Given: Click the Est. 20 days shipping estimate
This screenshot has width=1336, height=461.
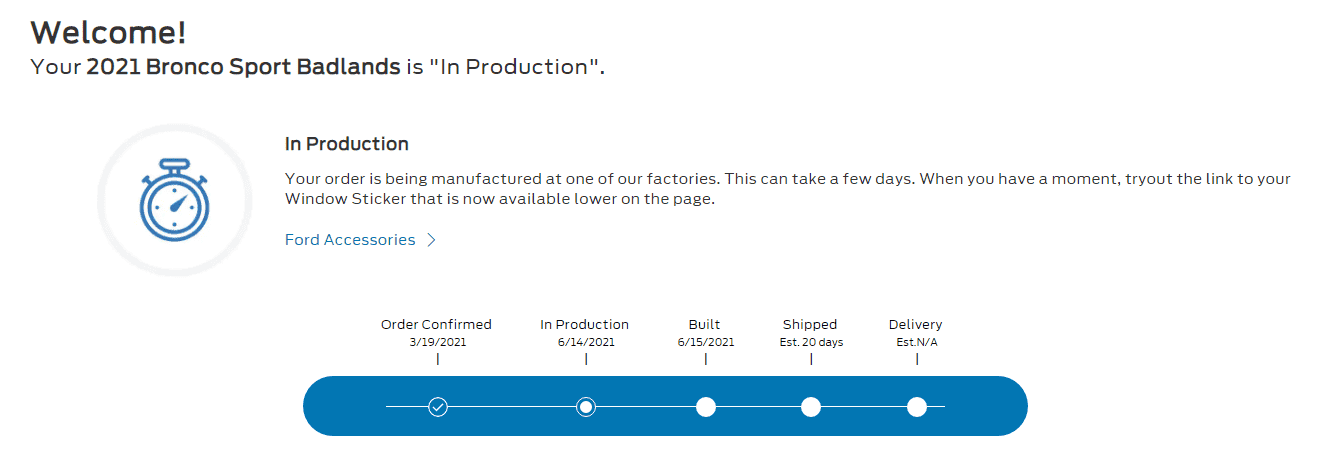Looking at the screenshot, I should pyautogui.click(x=811, y=342).
